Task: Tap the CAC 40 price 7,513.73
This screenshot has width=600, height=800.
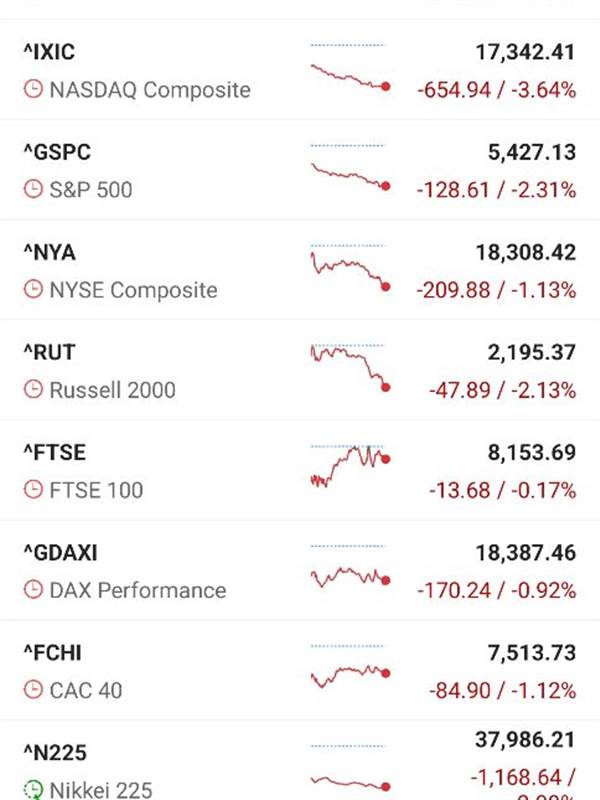Action: pos(532,653)
